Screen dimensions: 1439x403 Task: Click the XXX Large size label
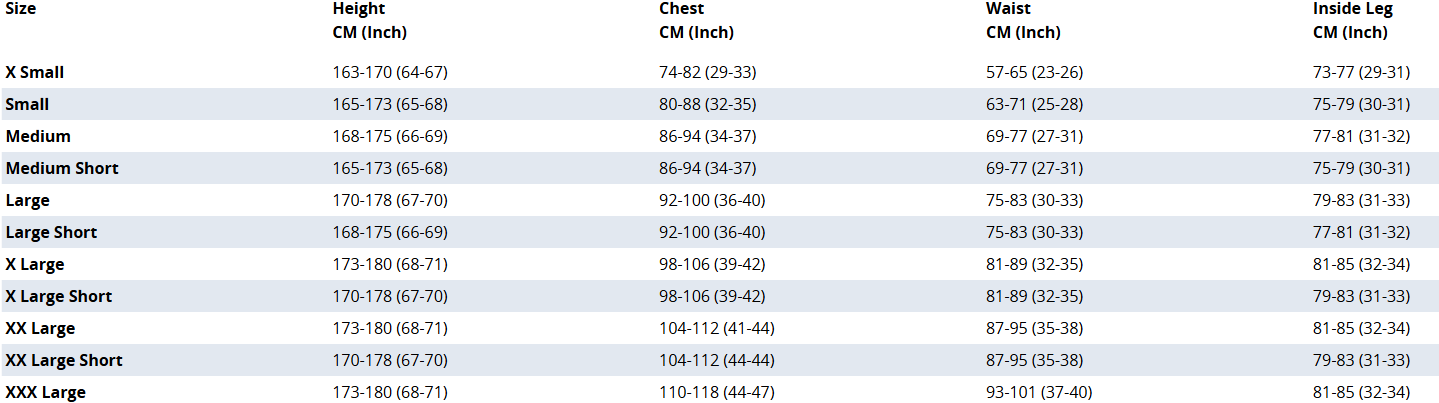point(45,392)
